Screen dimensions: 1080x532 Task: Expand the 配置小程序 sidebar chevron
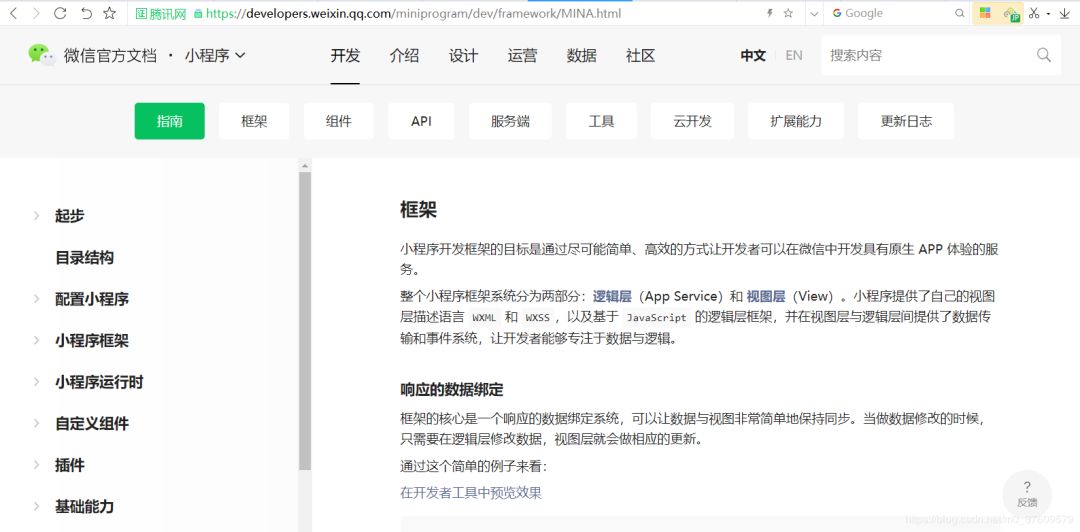coord(37,299)
